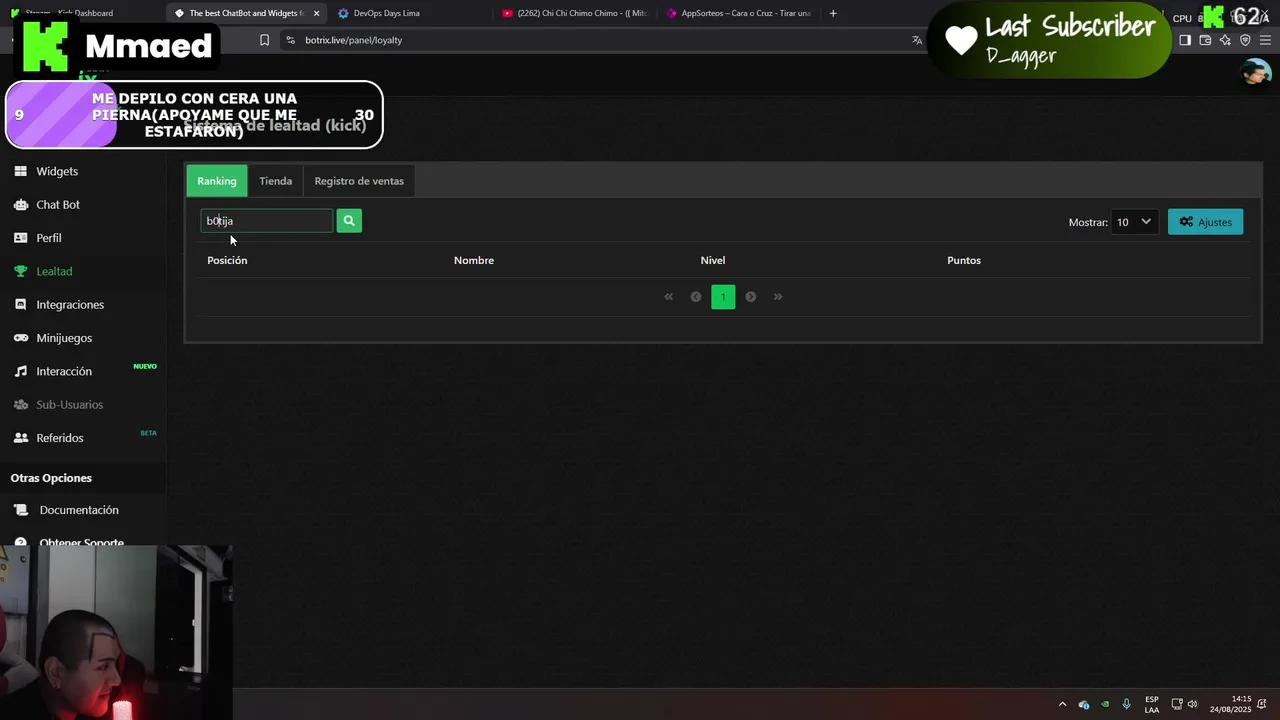Toggle the browser sidebar panel icon

point(1185,40)
